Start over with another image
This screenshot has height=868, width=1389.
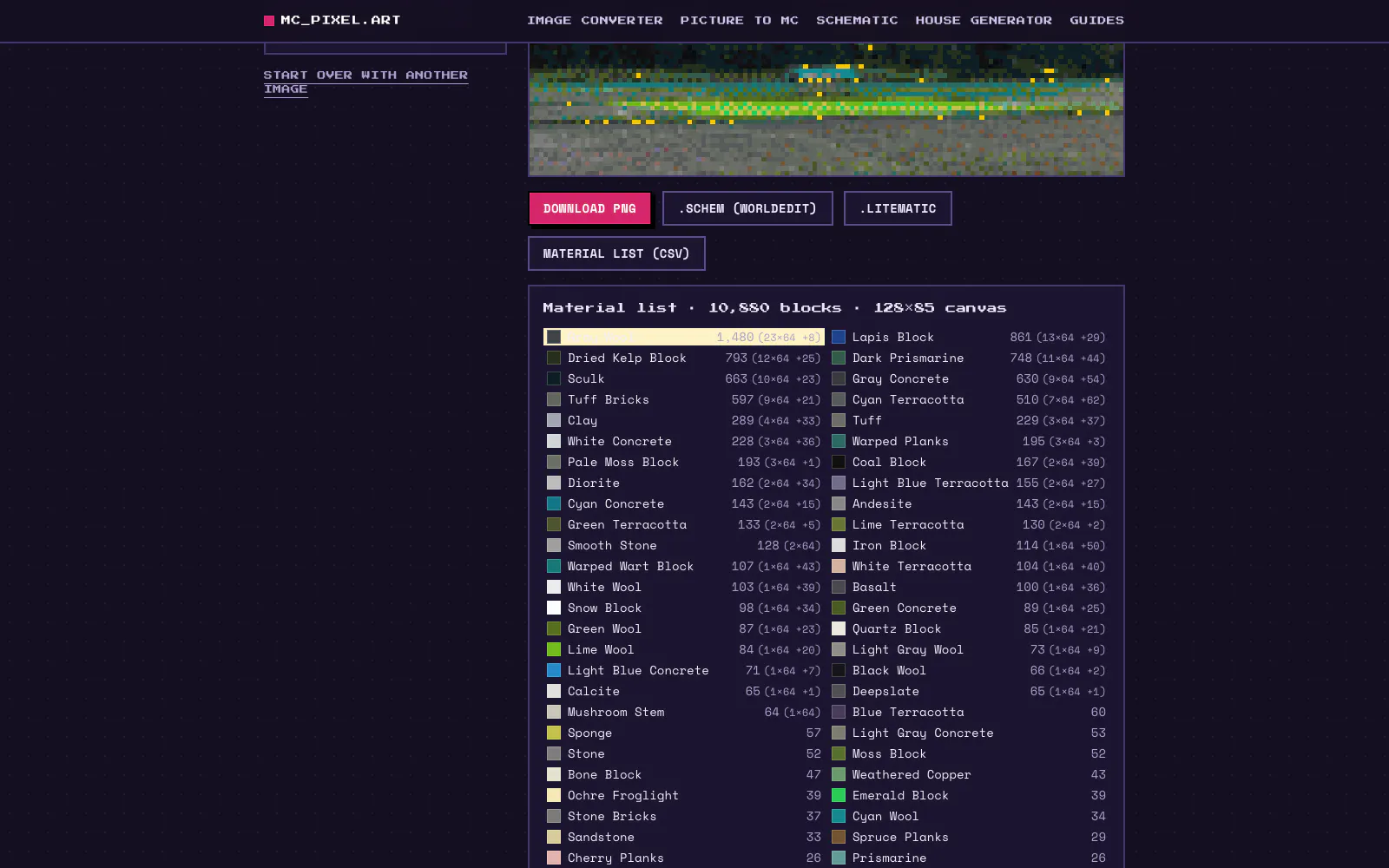(x=365, y=82)
